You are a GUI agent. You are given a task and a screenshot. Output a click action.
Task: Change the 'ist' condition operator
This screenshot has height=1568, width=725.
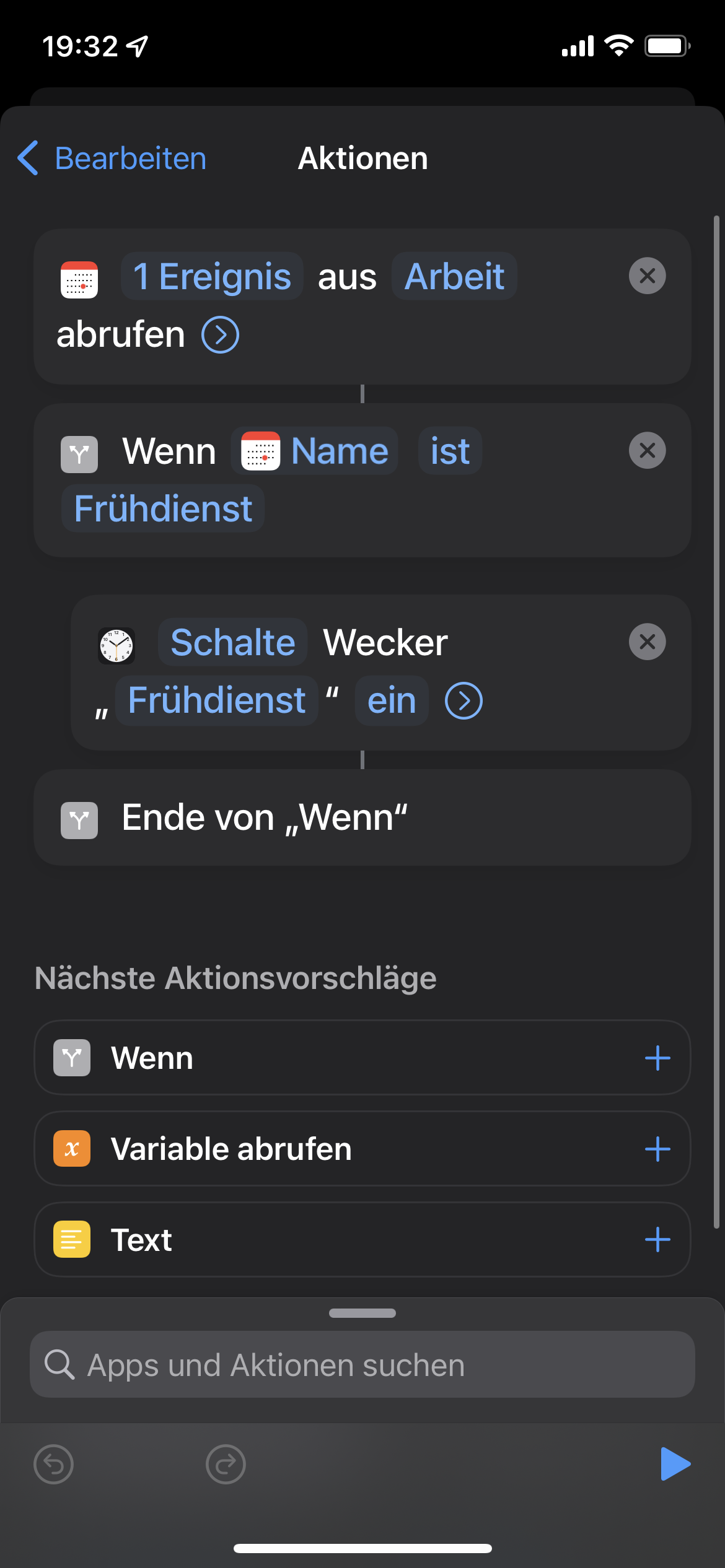click(450, 451)
